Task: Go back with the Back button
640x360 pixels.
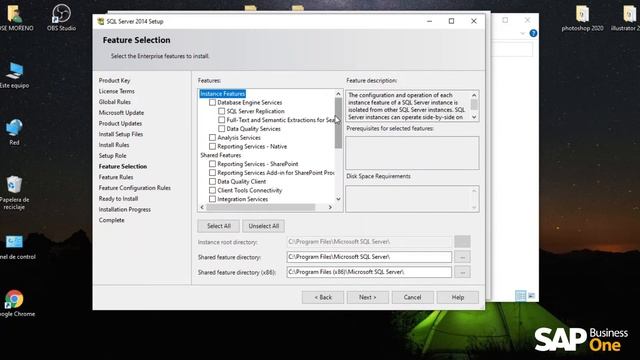Action: point(323,297)
